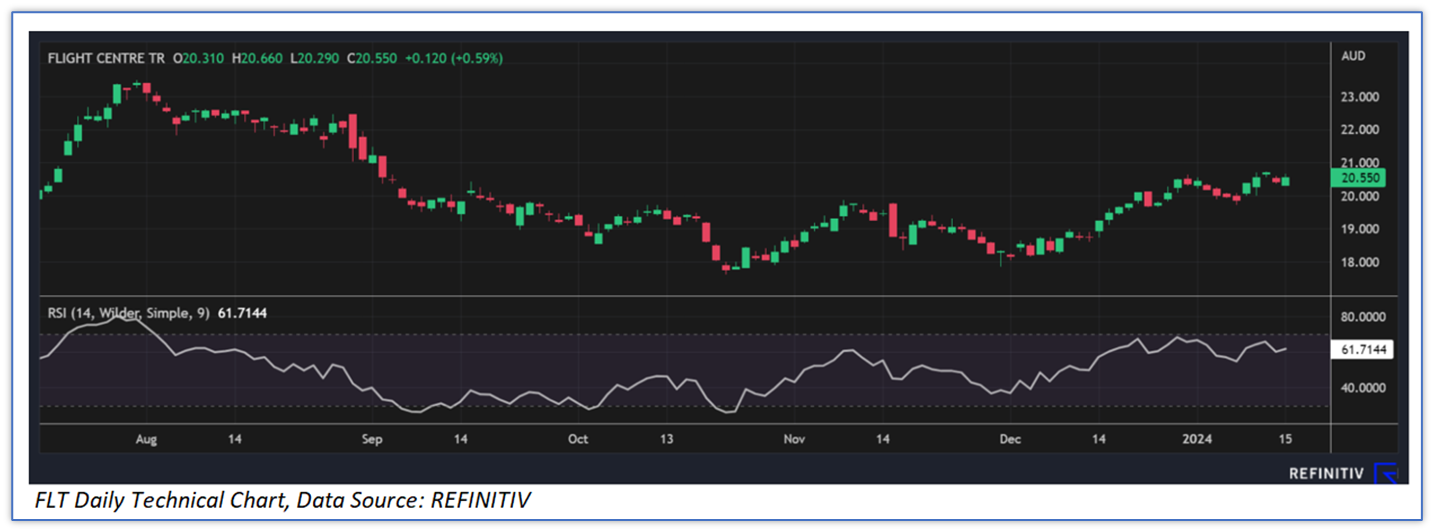Click the 40.0000 RSI axis label
Image resolution: width=1434 pixels, height=532 pixels.
(1364, 388)
